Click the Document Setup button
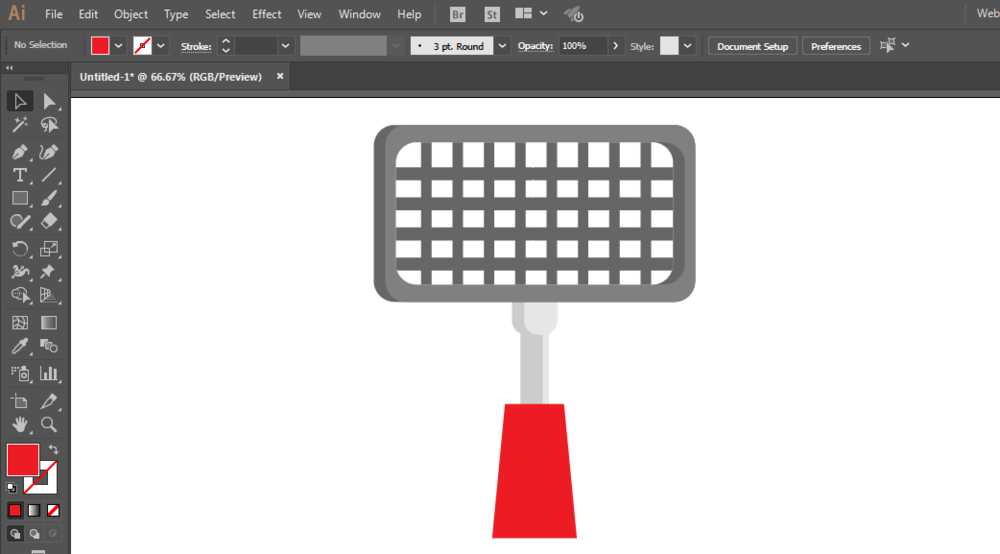Viewport: 1000px width, 554px height. pyautogui.click(x=753, y=47)
